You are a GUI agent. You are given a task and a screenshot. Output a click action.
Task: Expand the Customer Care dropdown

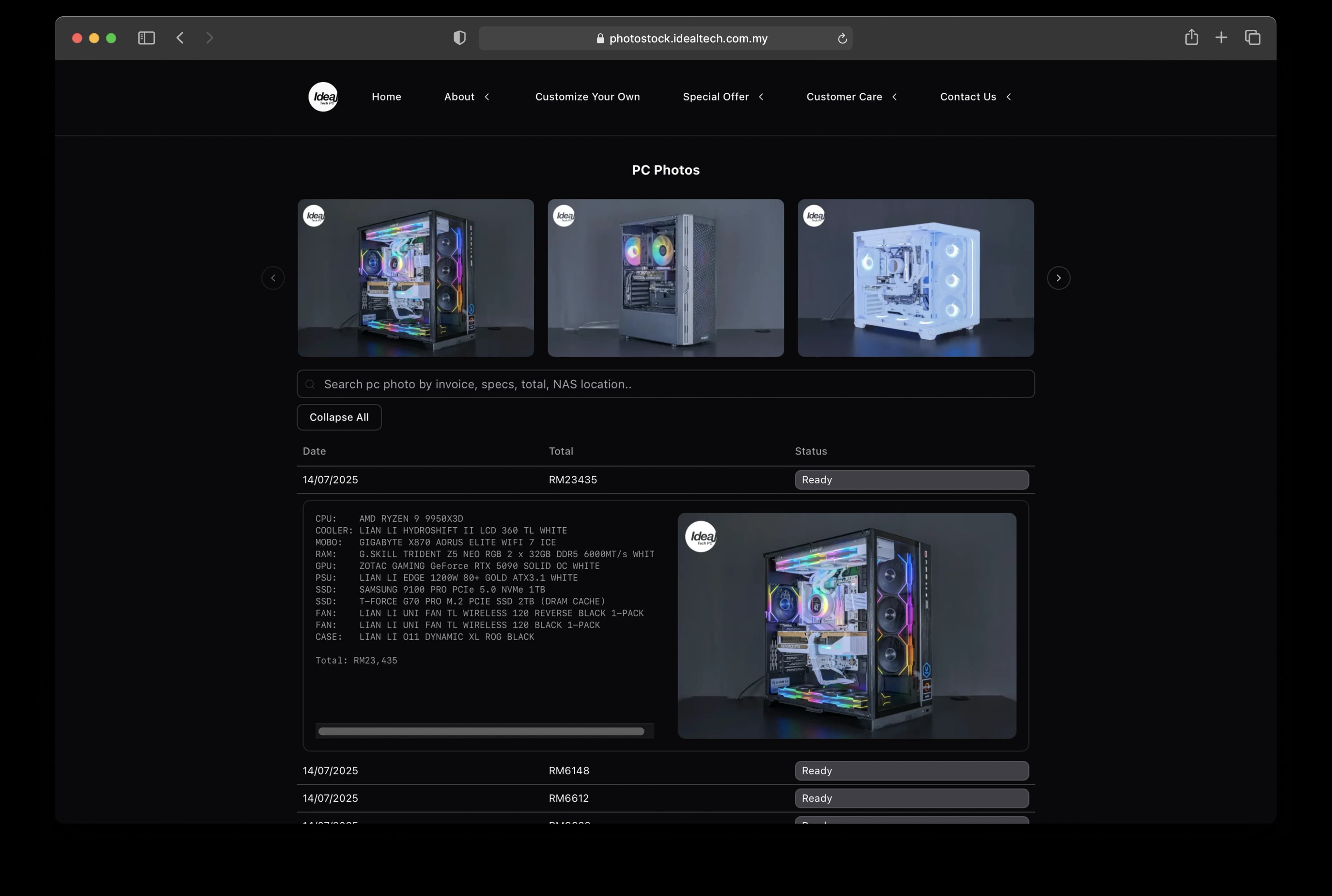point(852,97)
